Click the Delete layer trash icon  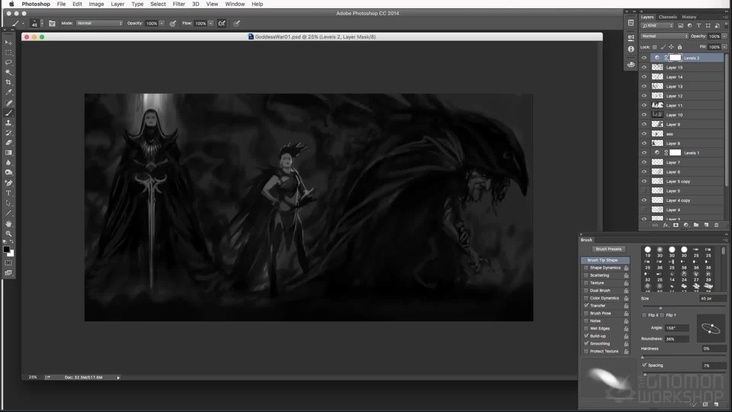717,225
